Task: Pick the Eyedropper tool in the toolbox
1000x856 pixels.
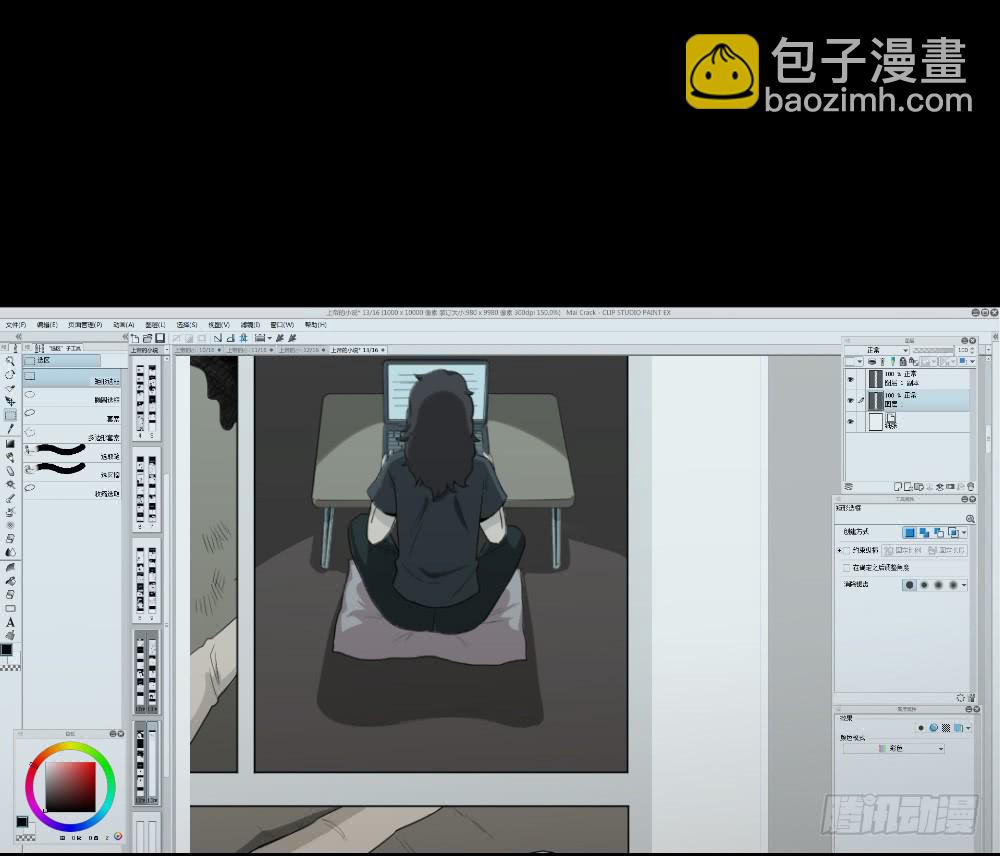Action: coord(10,429)
